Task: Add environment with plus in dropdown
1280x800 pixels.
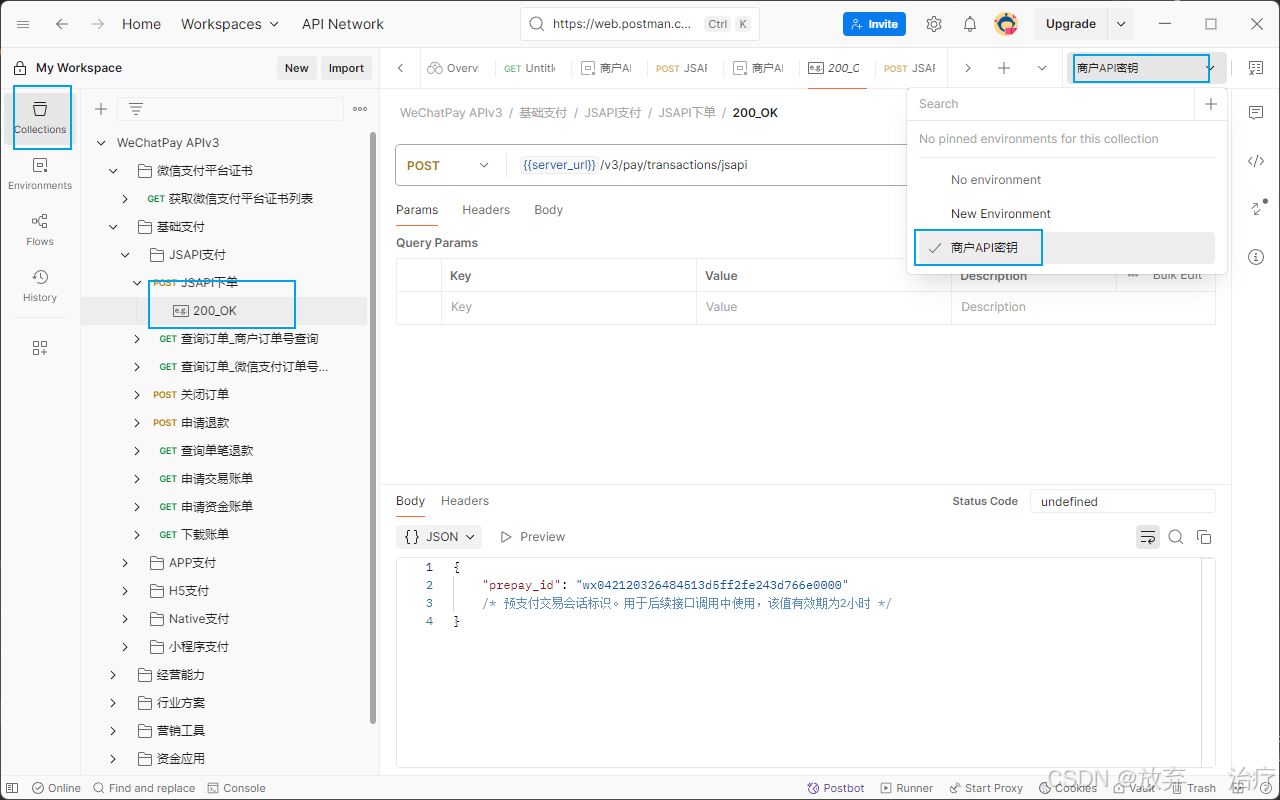Action: click(1211, 104)
